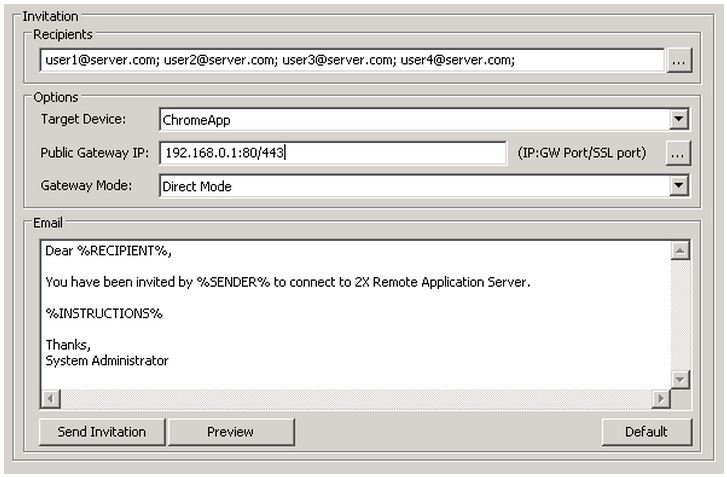Click the '(IP:GW Port/SSL port)' hint text
Viewport: 727px width, 477px height.
[x=582, y=153]
